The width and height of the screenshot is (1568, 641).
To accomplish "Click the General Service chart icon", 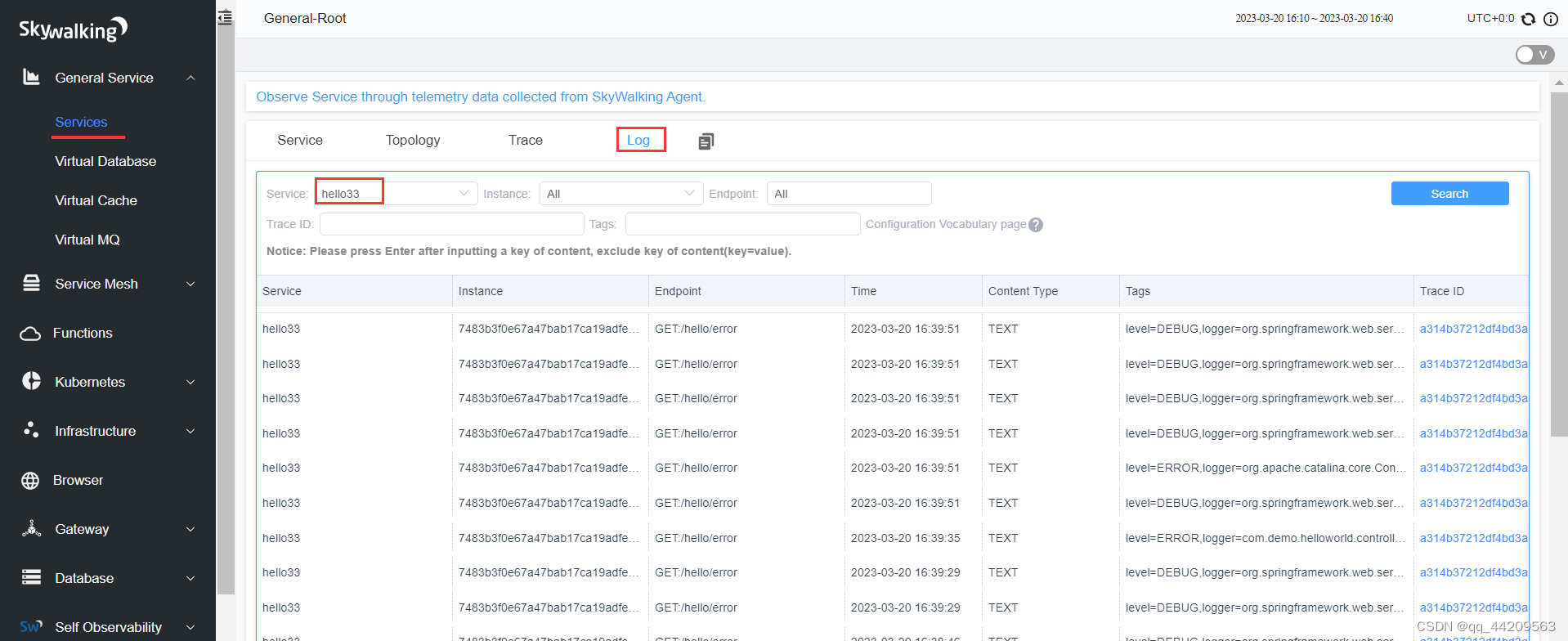I will tap(31, 78).
